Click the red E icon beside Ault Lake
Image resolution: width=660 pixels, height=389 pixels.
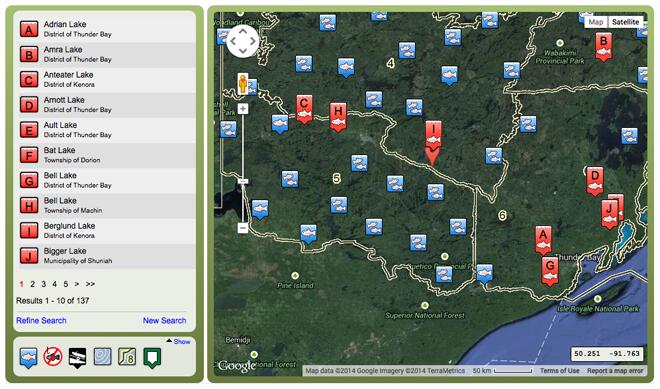coord(29,130)
